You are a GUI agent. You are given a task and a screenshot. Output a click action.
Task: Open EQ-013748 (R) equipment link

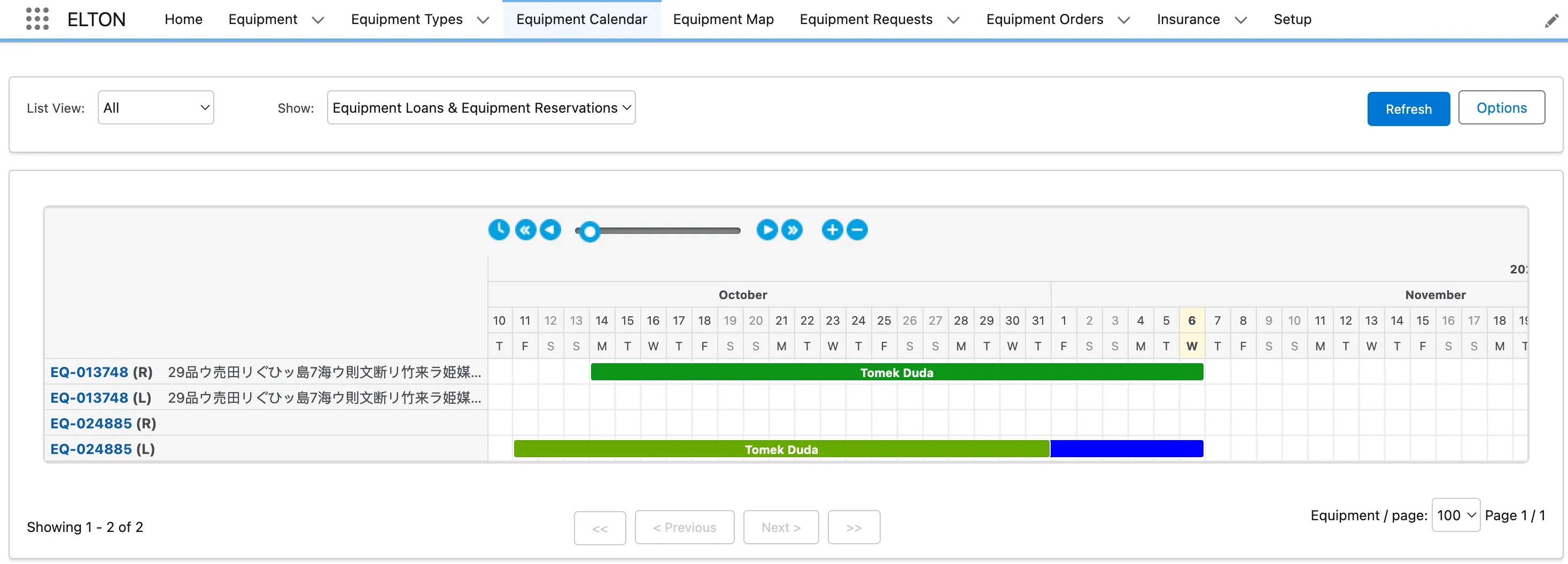89,372
